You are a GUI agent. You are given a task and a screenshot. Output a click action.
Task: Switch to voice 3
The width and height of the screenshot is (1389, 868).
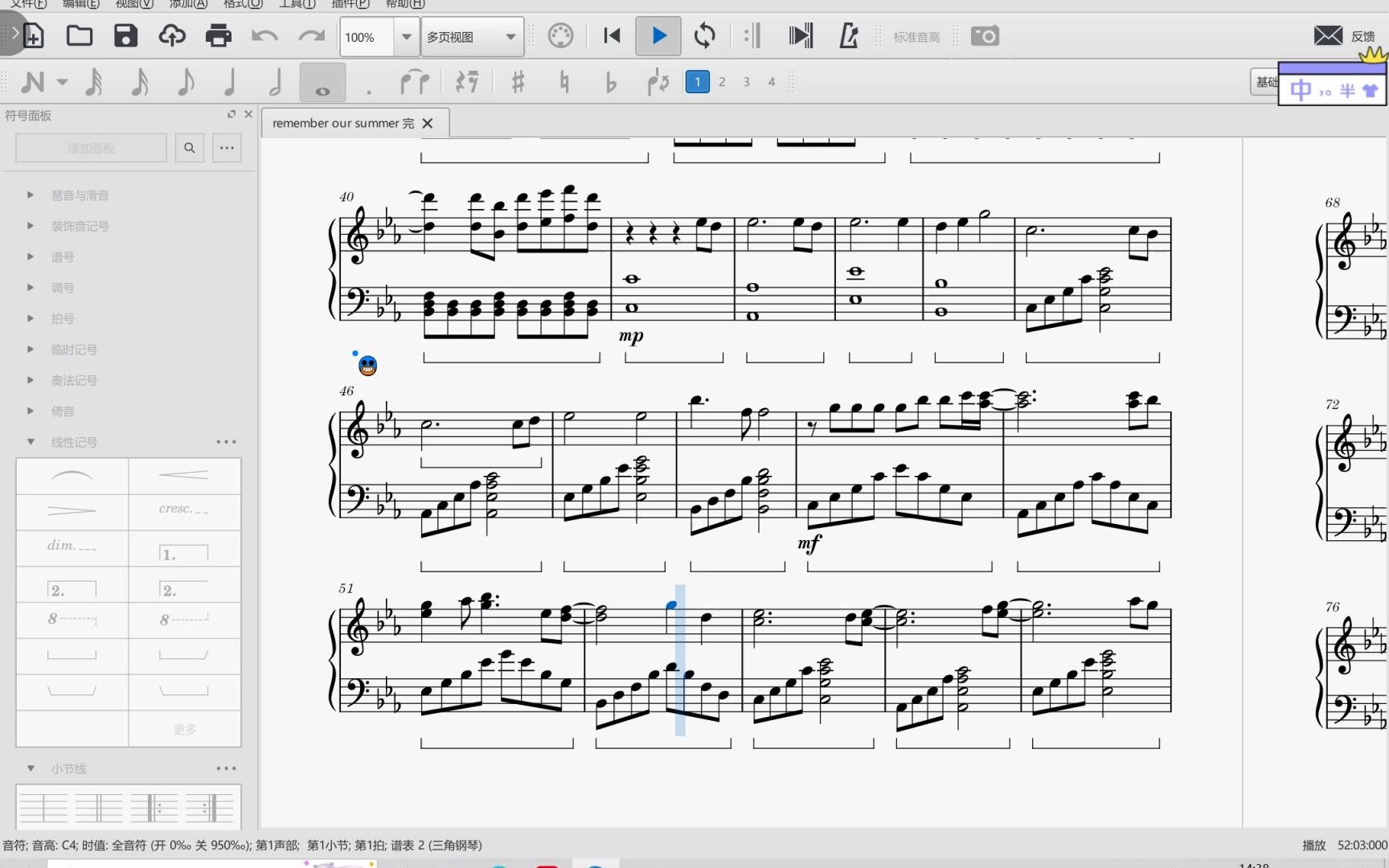(747, 82)
